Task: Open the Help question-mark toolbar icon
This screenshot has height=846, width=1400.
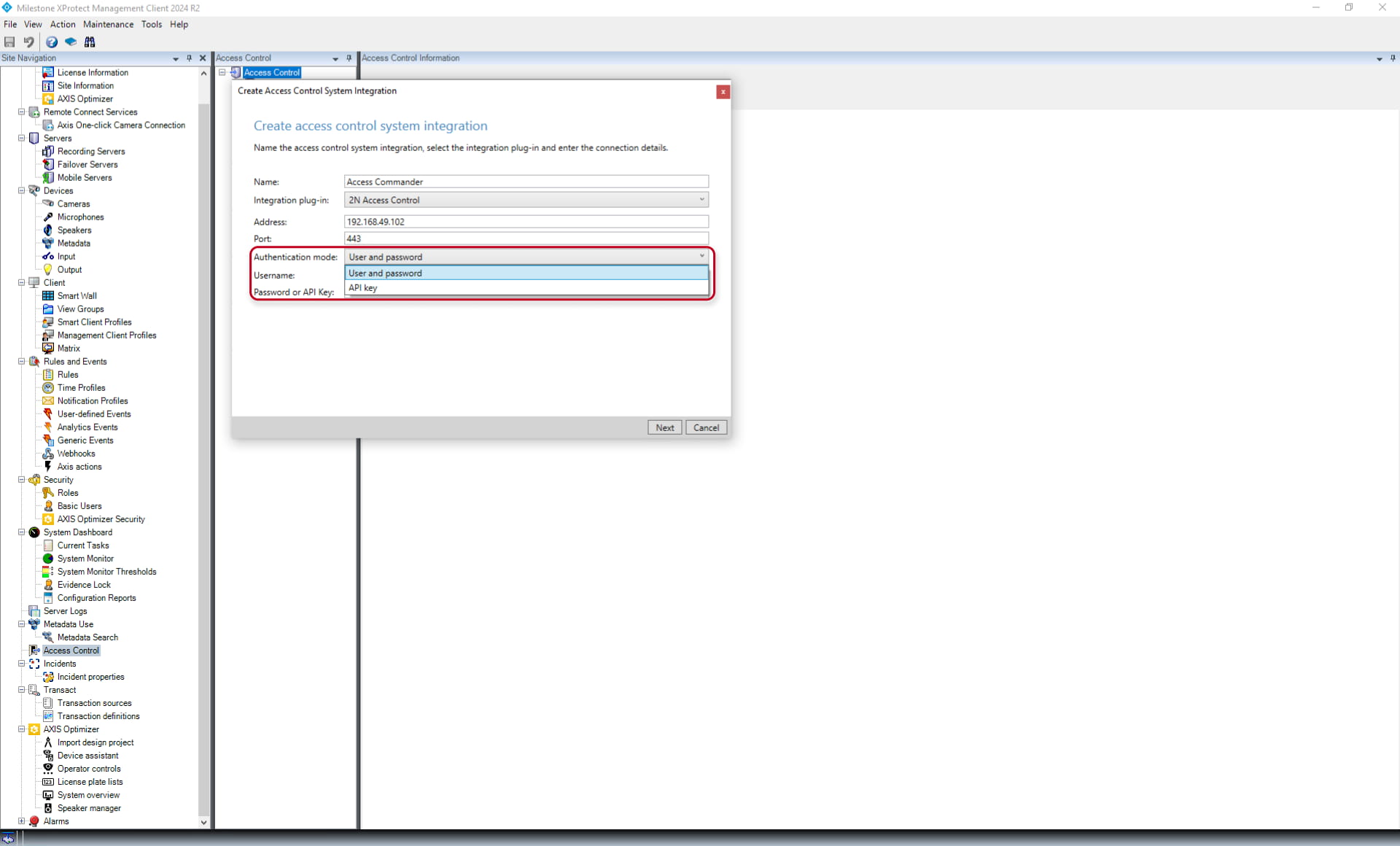Action: coord(52,42)
